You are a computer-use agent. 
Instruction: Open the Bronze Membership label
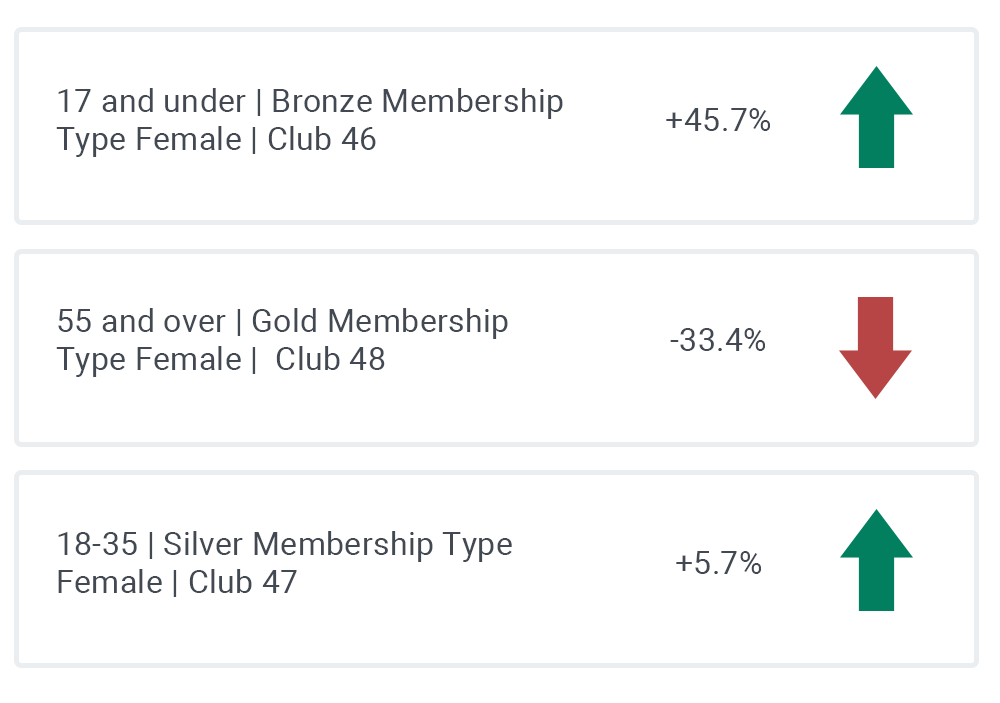pyautogui.click(x=417, y=101)
